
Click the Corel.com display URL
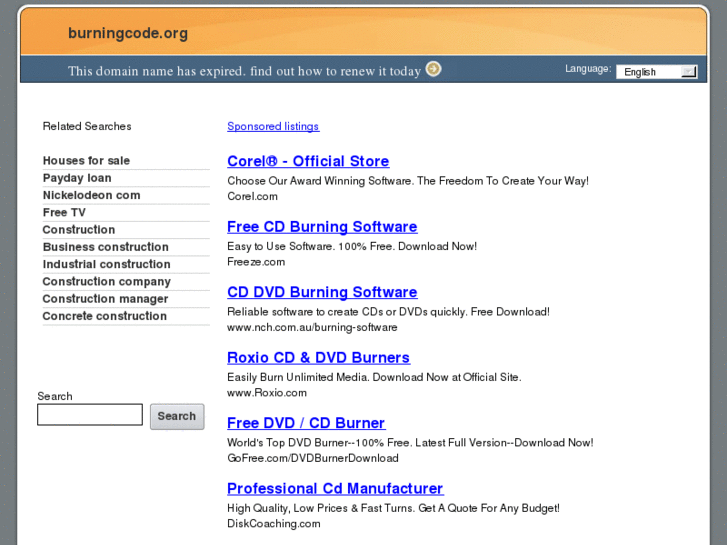click(252, 196)
